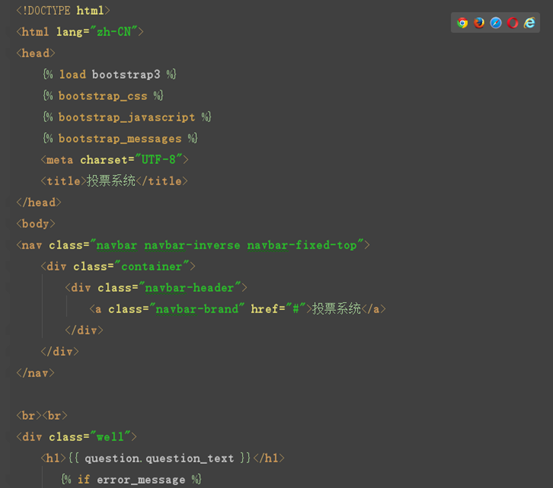Click the "UTF-8" charset value

pyautogui.click(x=159, y=160)
